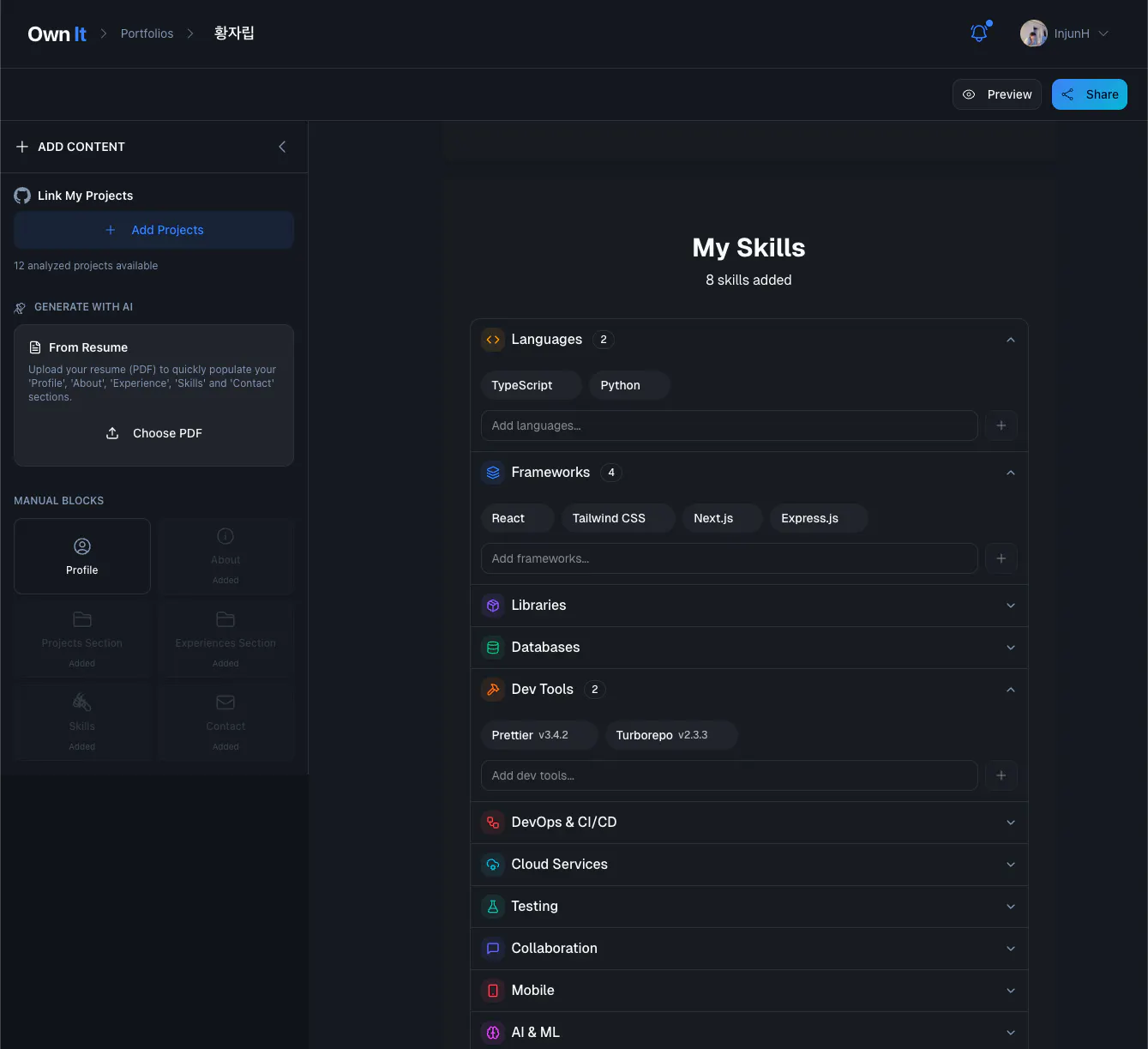The image size is (1148, 1049).
Task: Click the Frameworks layers icon
Action: (493, 473)
